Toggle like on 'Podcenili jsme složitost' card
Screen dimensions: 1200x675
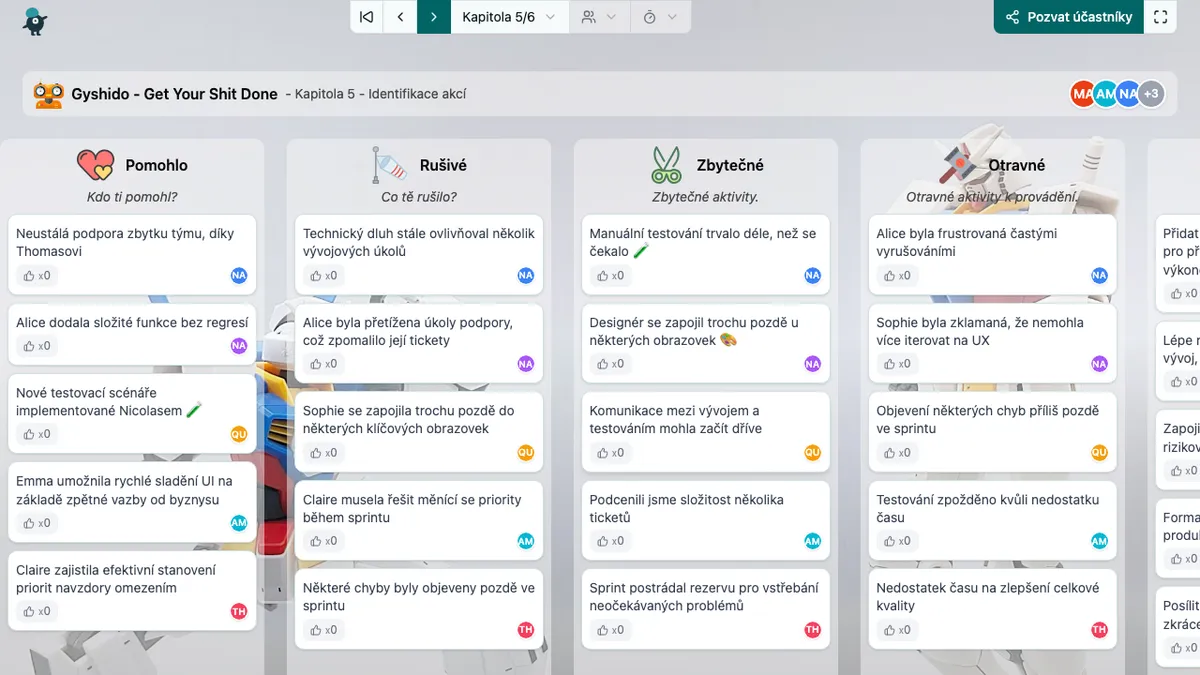[609, 541]
